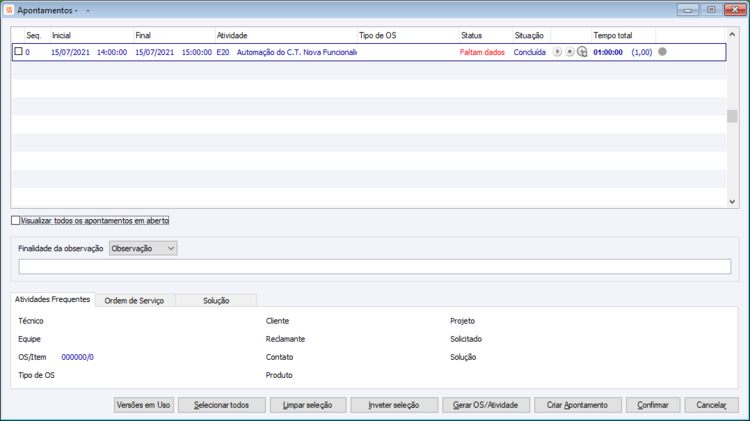Open the Ordem de Serviço tab
This screenshot has width=750, height=421.
pos(134,300)
